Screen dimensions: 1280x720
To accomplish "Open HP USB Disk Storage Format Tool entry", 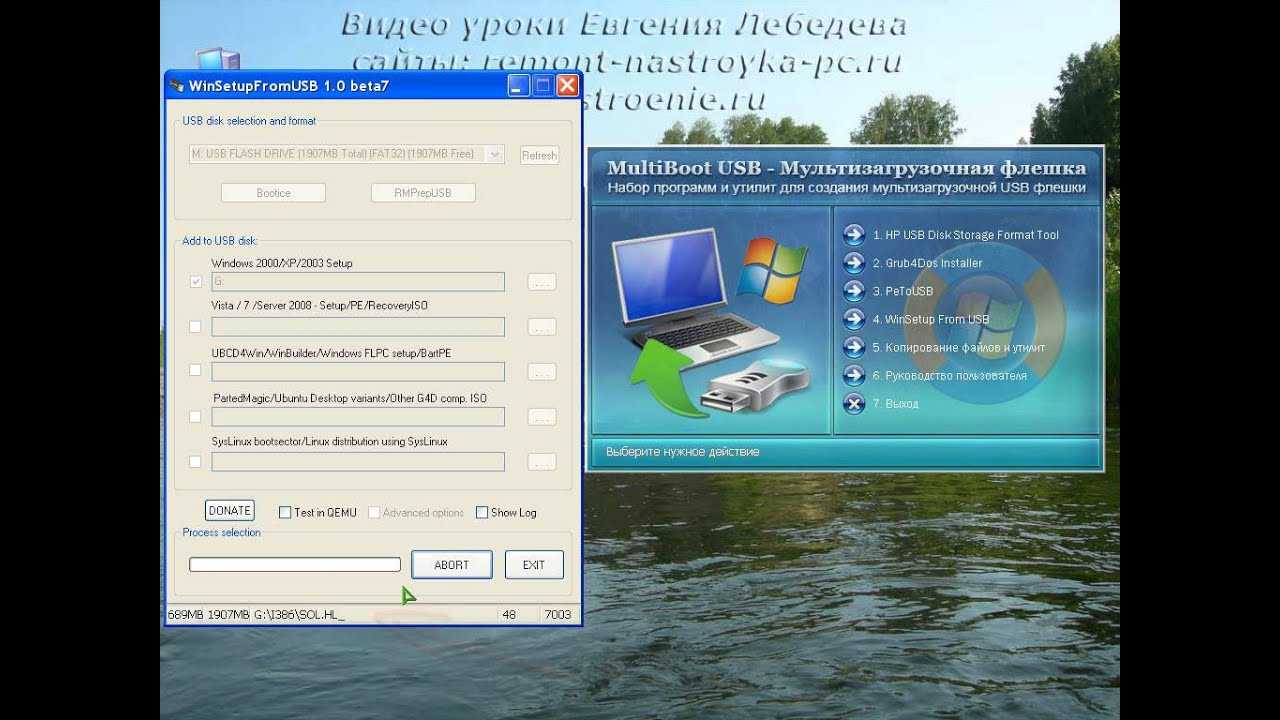I will pyautogui.click(x=966, y=235).
